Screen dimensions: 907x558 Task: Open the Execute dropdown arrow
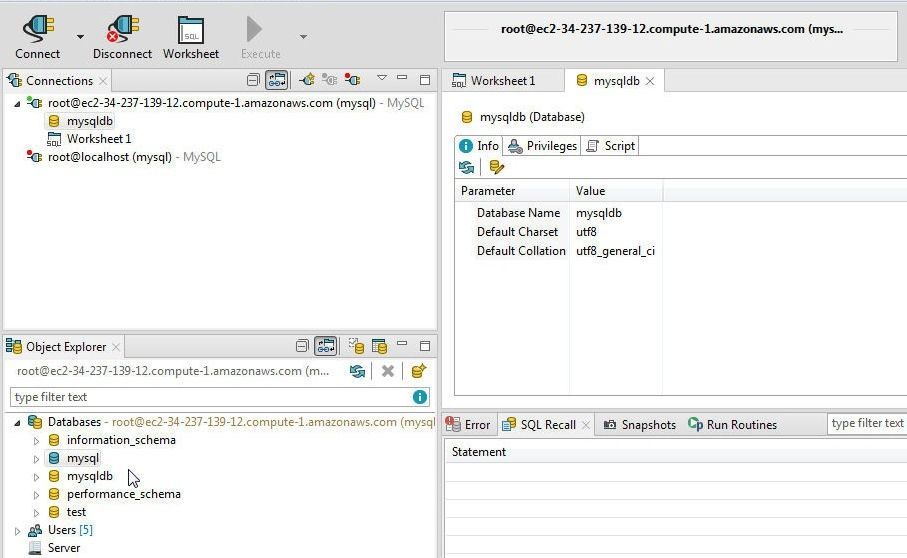pyautogui.click(x=303, y=37)
